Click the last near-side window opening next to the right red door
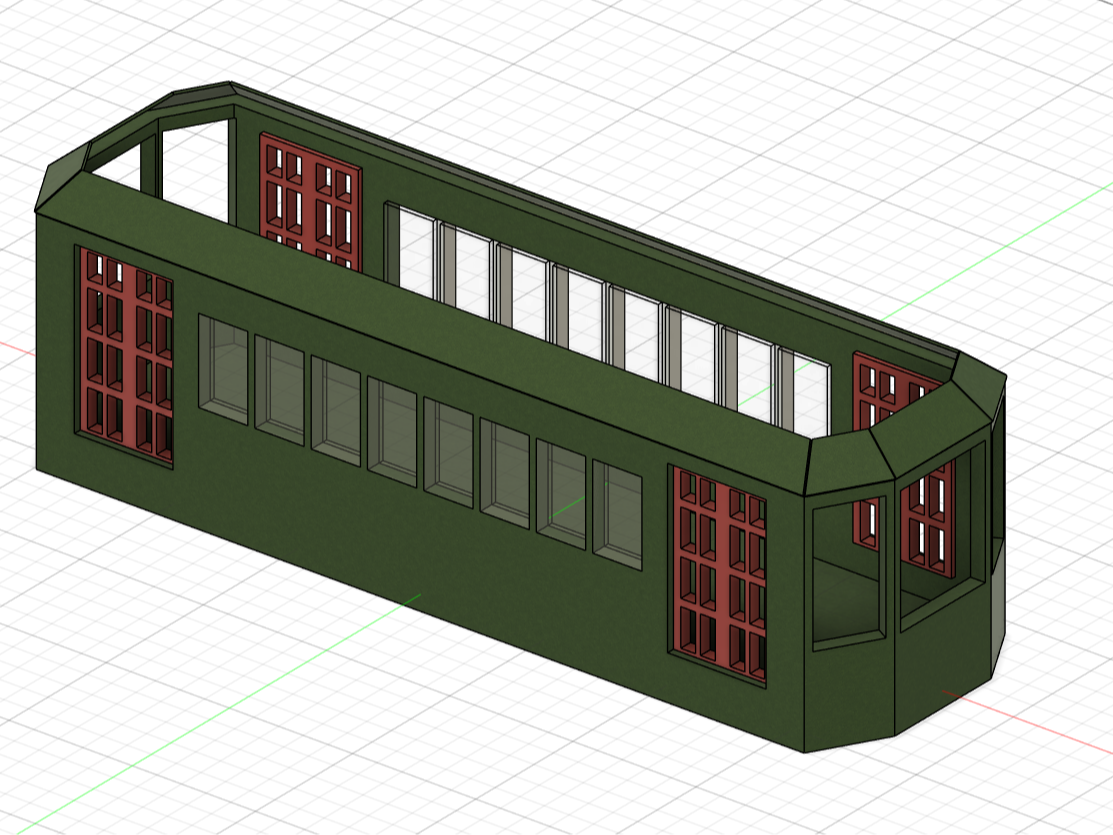1113x835 pixels. coord(618,516)
